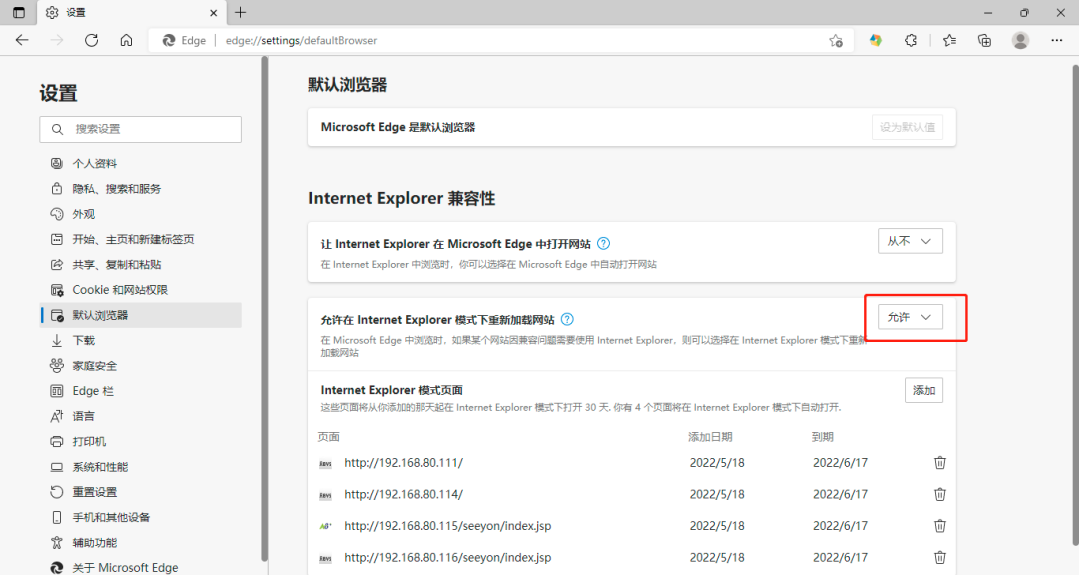Open 重置设置 in the sidebar
1079x575 pixels.
coord(141,492)
